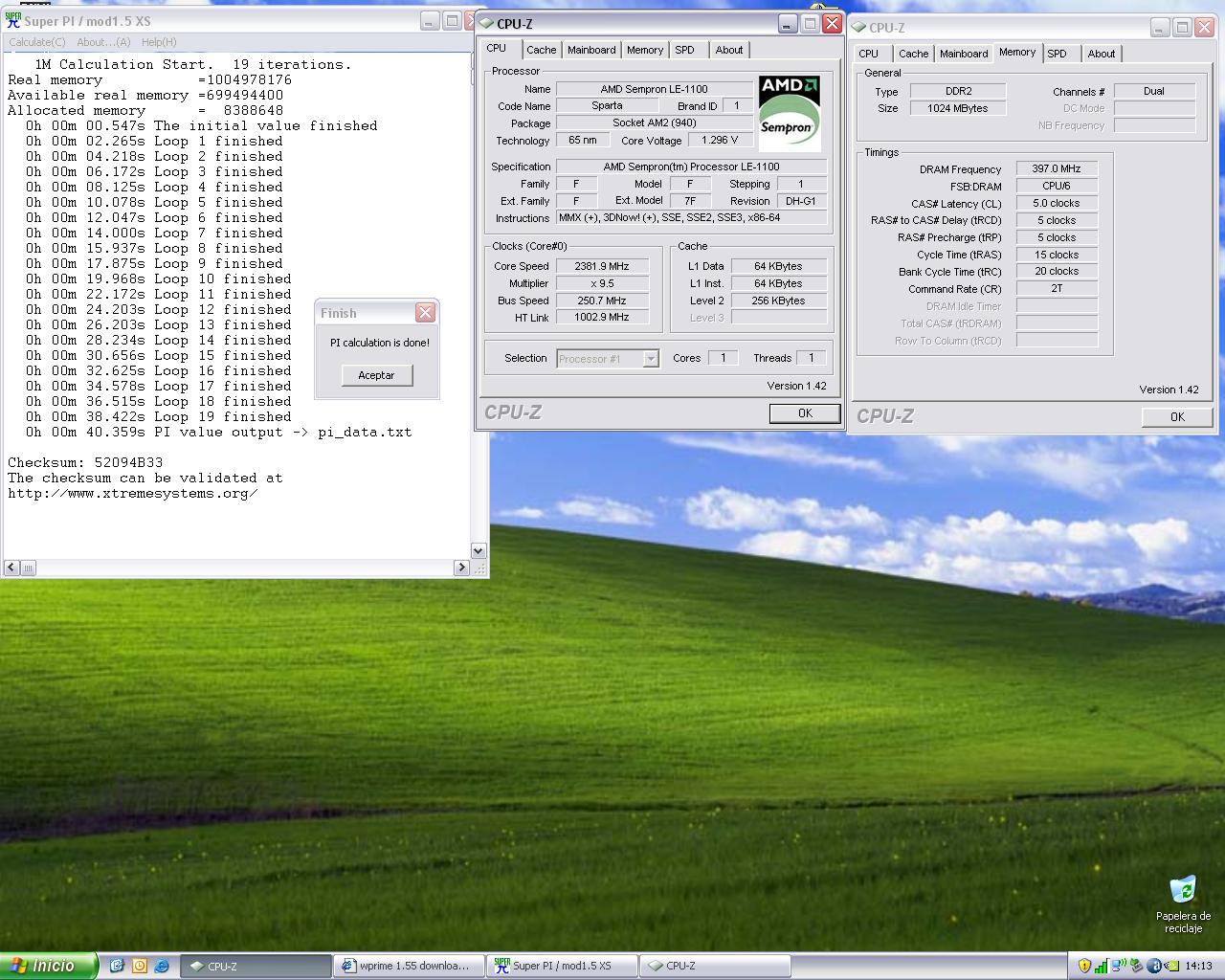Click the active CPU-Z taskbar button

(x=255, y=967)
